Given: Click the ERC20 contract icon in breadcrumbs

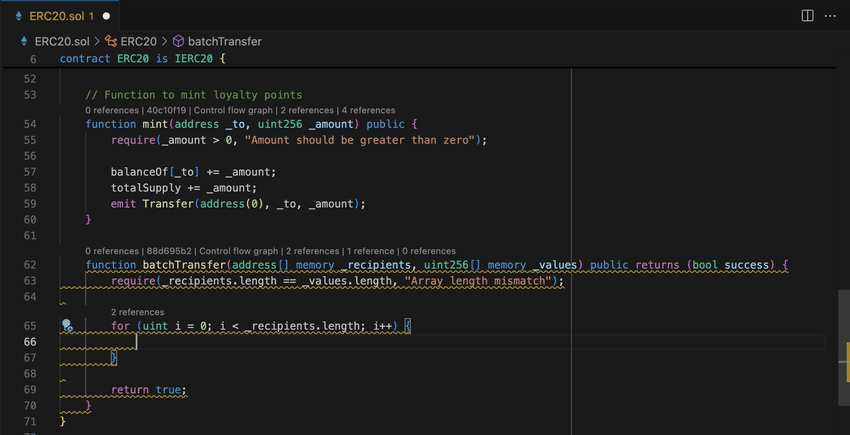Looking at the screenshot, I should 111,42.
